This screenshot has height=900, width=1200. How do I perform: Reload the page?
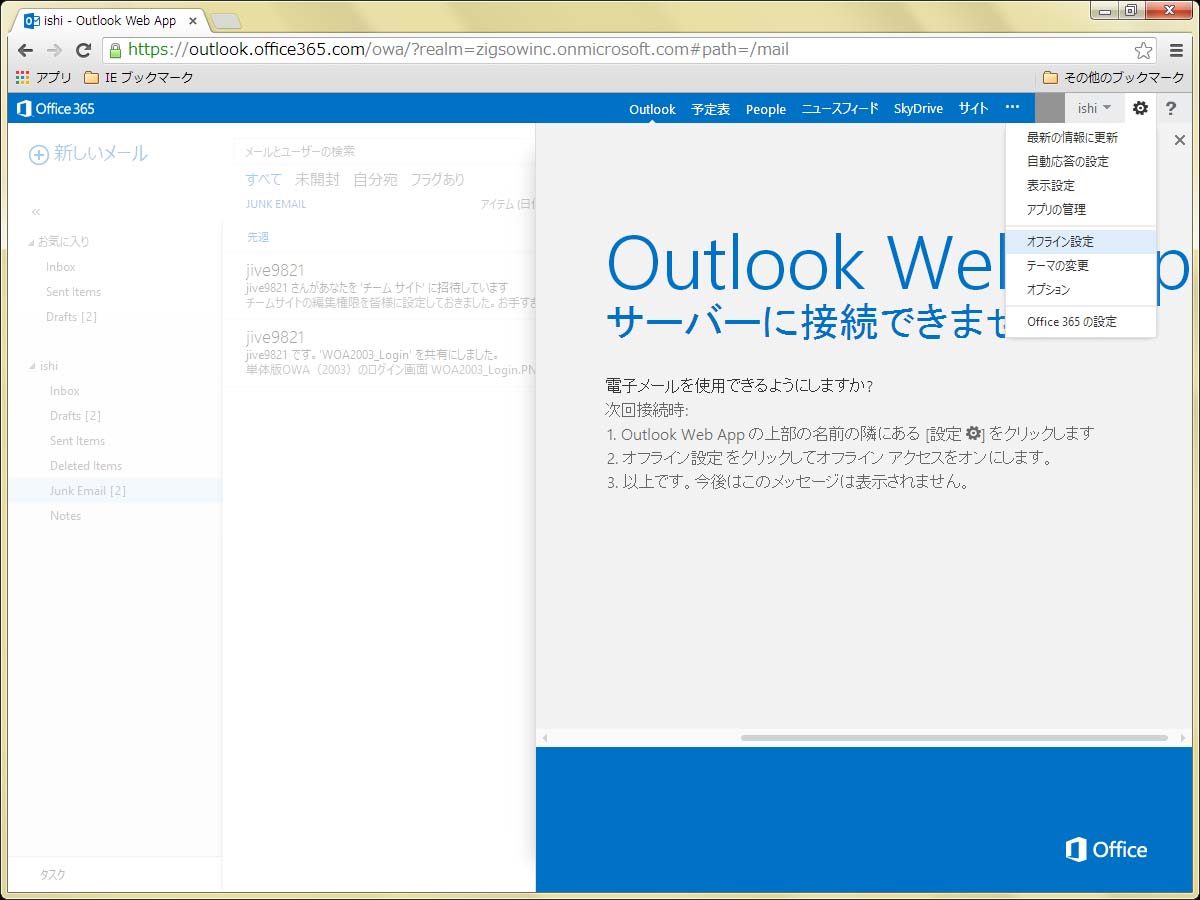(84, 50)
